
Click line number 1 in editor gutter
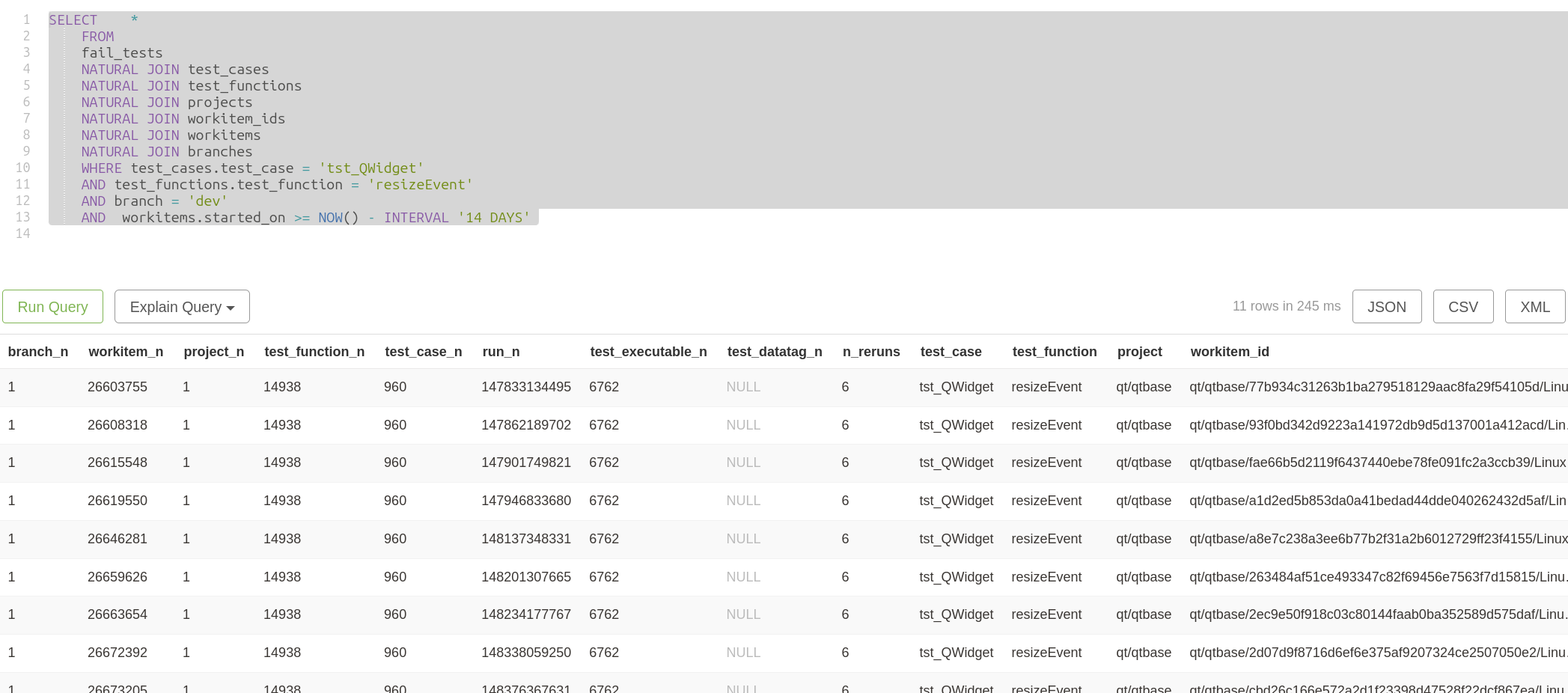click(x=26, y=20)
